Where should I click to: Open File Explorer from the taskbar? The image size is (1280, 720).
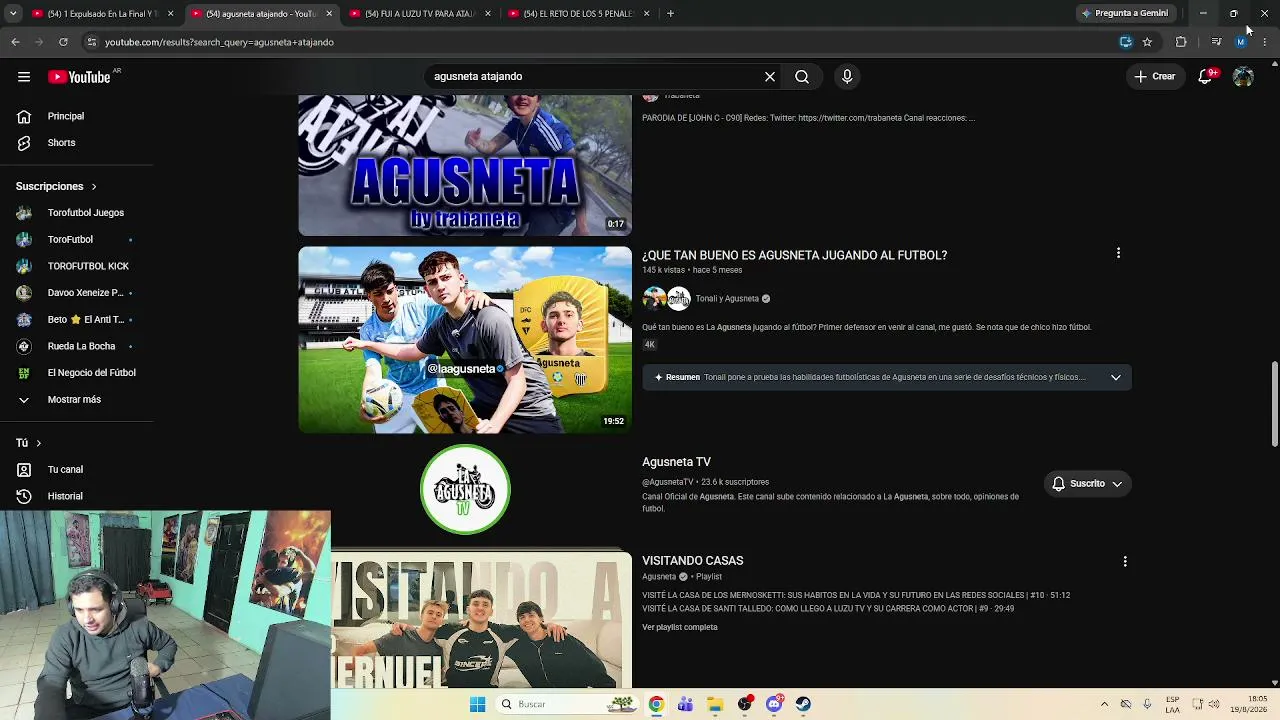(715, 704)
